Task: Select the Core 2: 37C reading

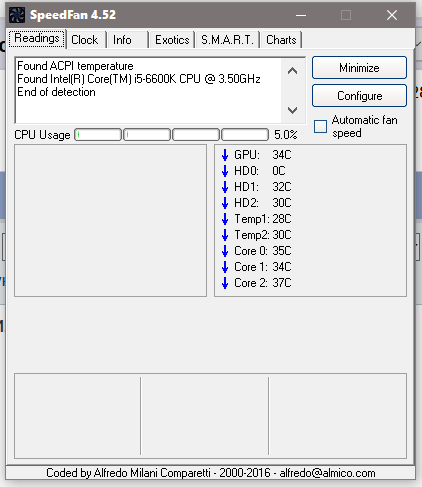Action: [263, 283]
